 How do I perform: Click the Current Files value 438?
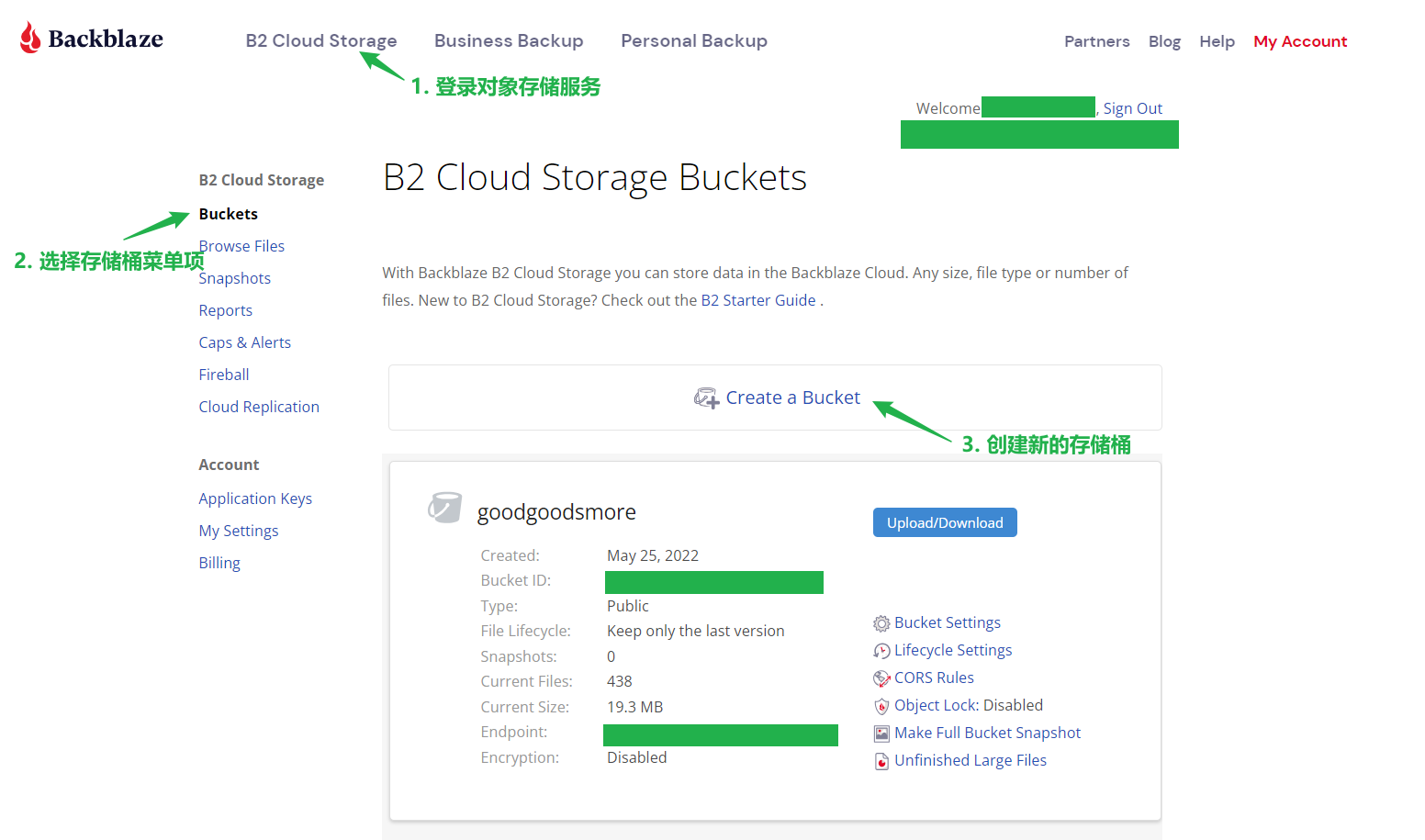click(620, 681)
